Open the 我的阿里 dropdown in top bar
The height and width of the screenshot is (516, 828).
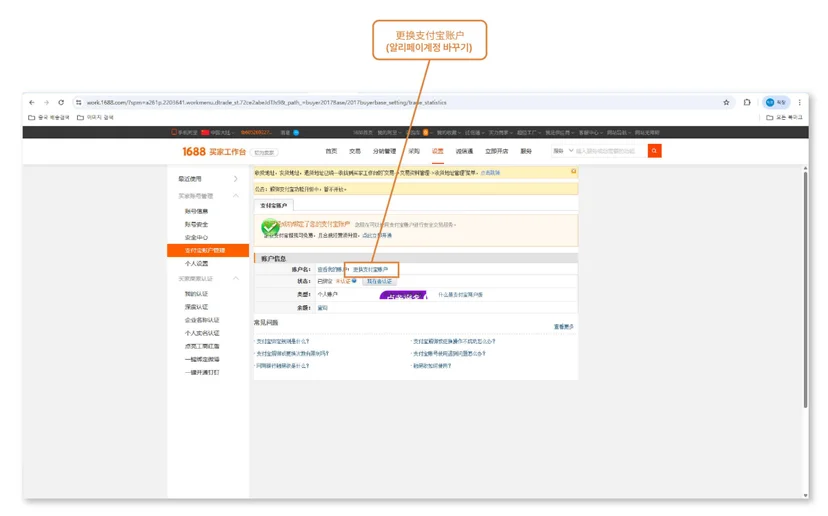coord(389,133)
